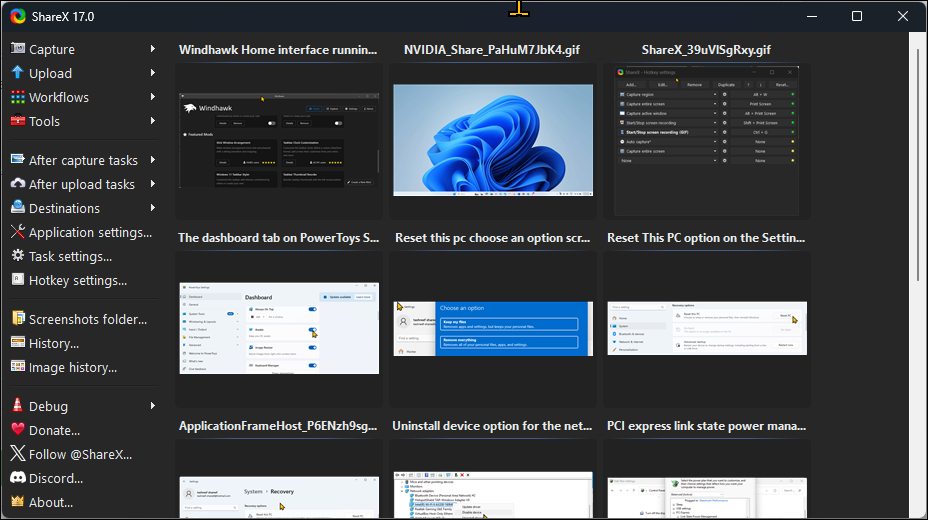Open Task settings menu item
The width and height of the screenshot is (928, 520).
point(70,256)
